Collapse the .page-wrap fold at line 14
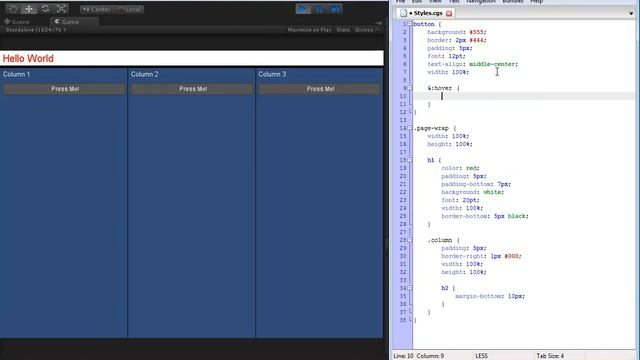 pos(410,128)
